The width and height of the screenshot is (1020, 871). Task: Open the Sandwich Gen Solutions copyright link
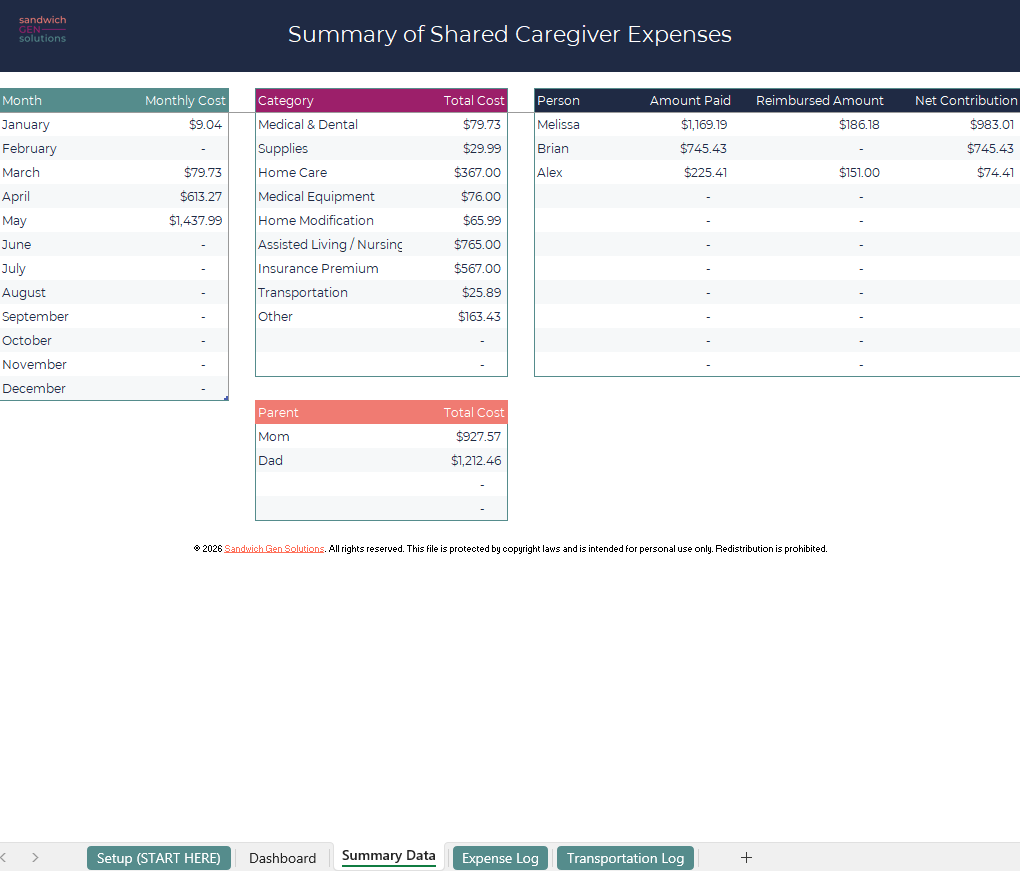[x=274, y=549]
